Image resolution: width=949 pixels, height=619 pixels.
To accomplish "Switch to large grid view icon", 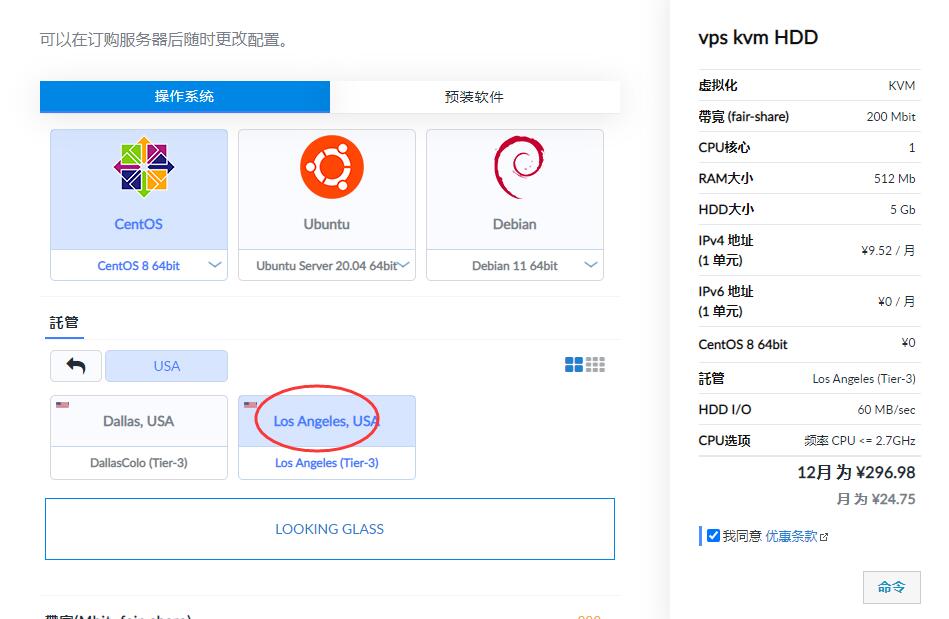I will click(x=574, y=365).
